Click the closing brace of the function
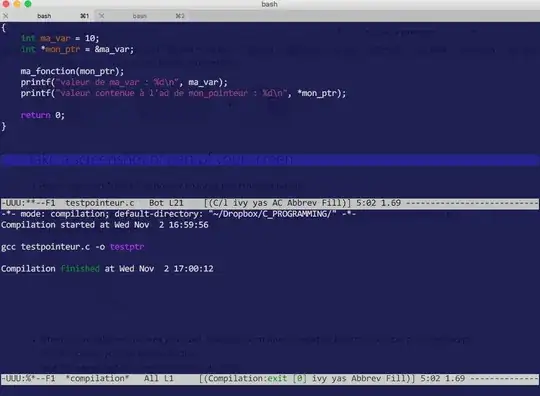This screenshot has width=540, height=396. tap(4, 126)
